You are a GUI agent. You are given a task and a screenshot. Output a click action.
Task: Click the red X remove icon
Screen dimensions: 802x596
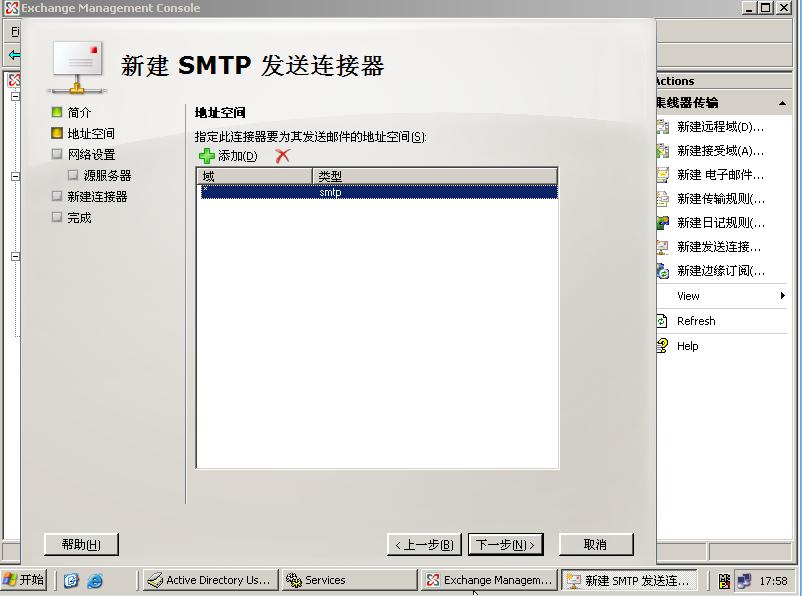pos(282,156)
